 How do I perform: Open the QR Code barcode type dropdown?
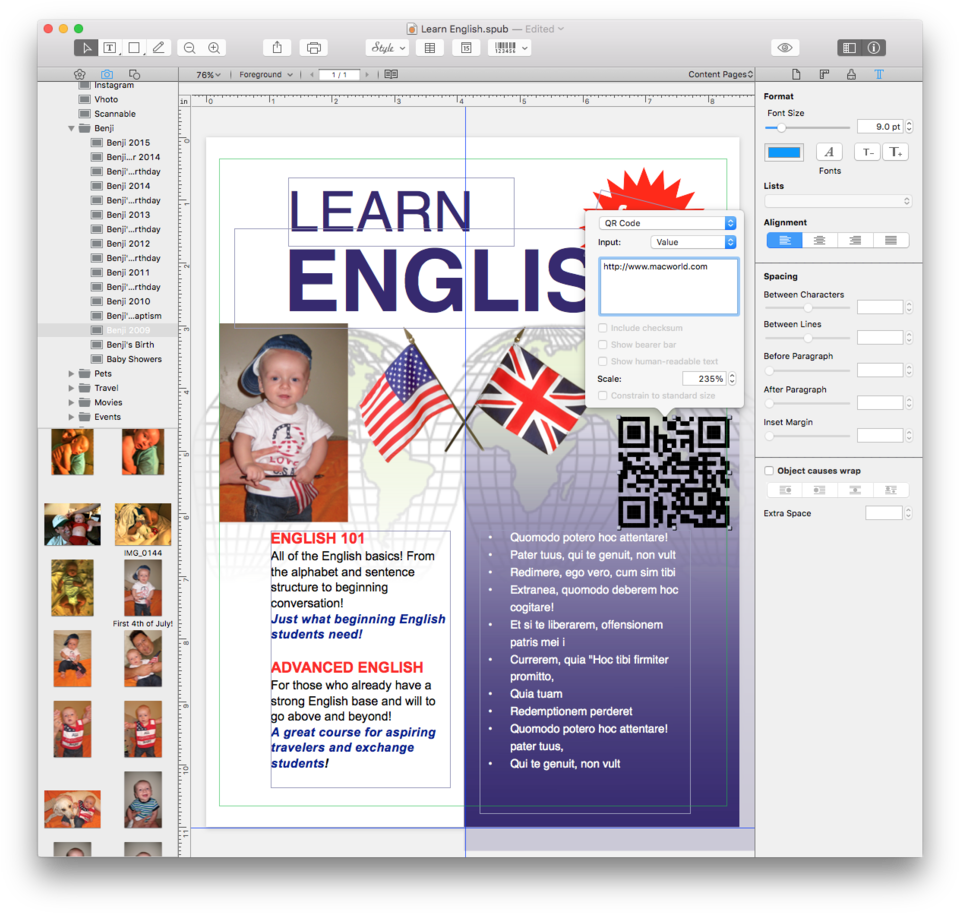point(667,223)
